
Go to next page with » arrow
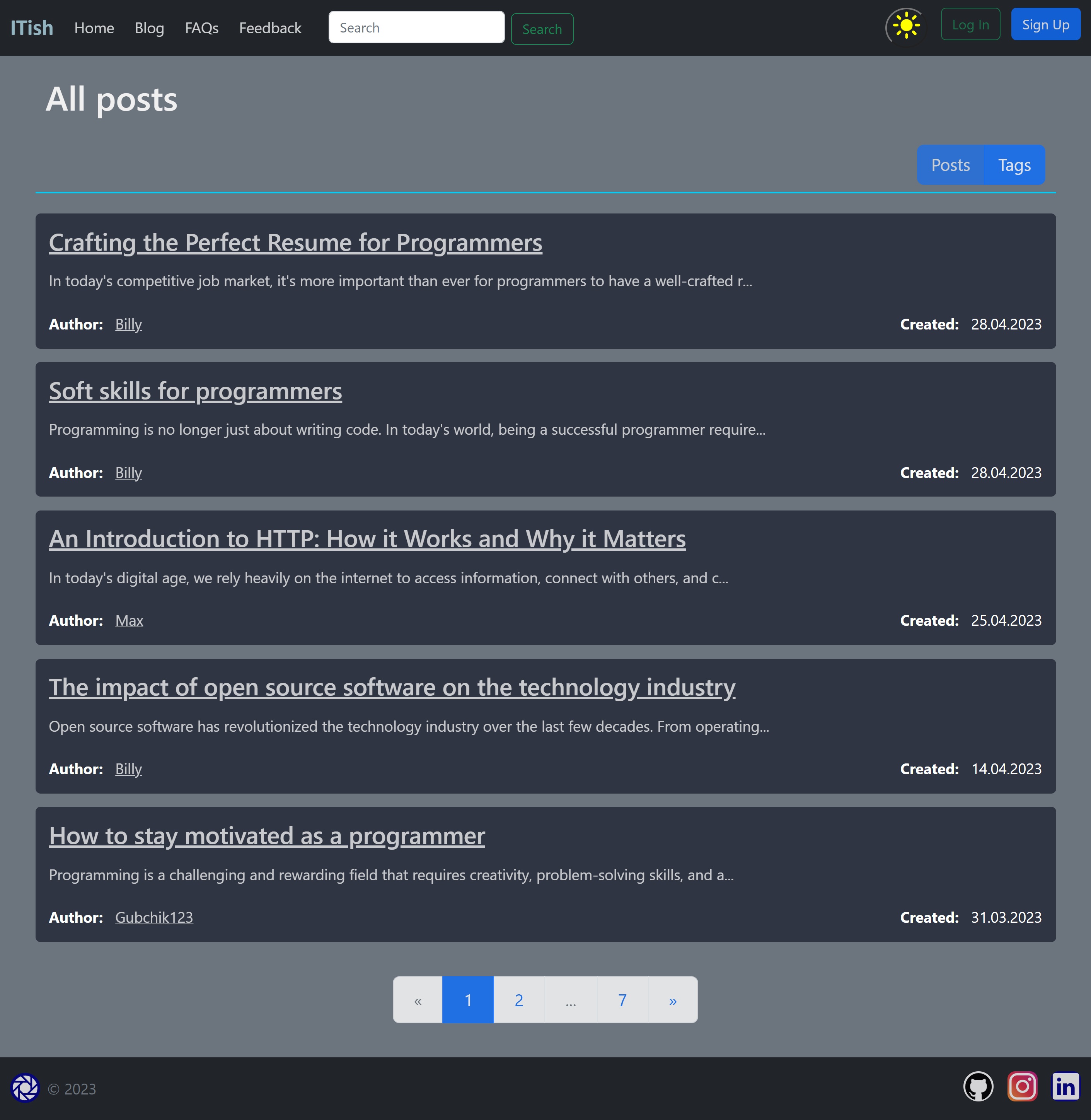pyautogui.click(x=673, y=1000)
